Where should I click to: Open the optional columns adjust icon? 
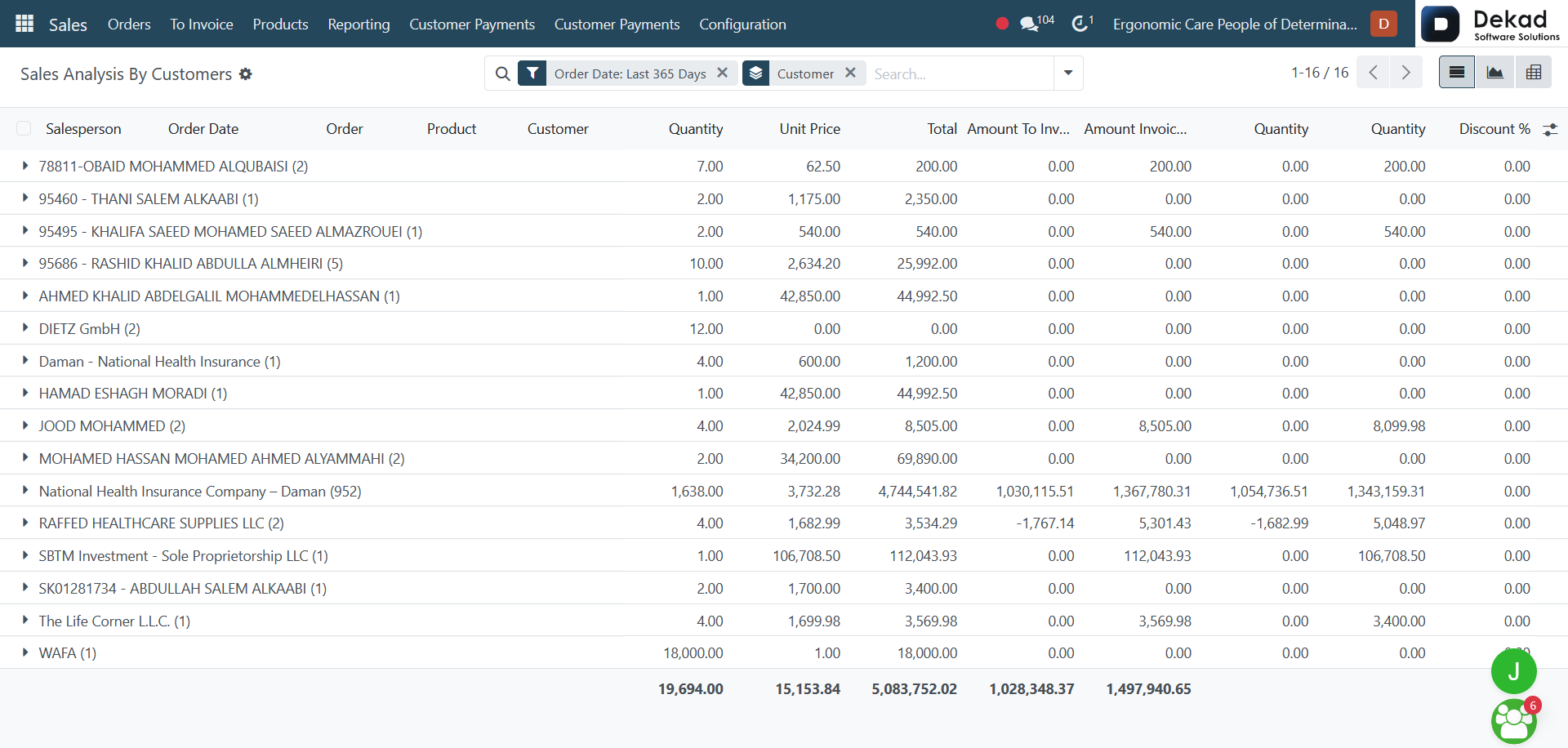coord(1550,129)
